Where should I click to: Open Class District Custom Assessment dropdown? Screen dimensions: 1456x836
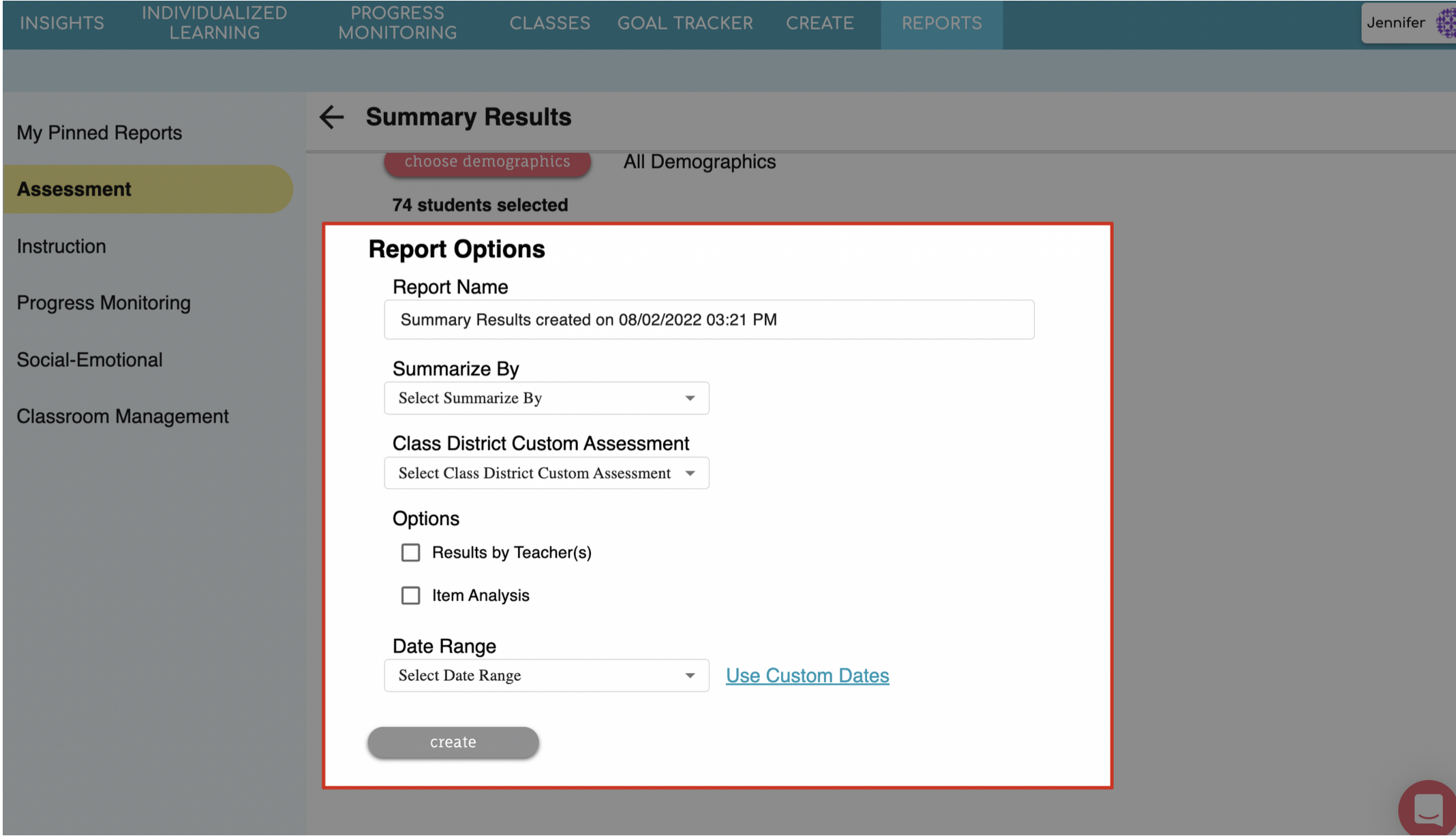[x=545, y=473]
